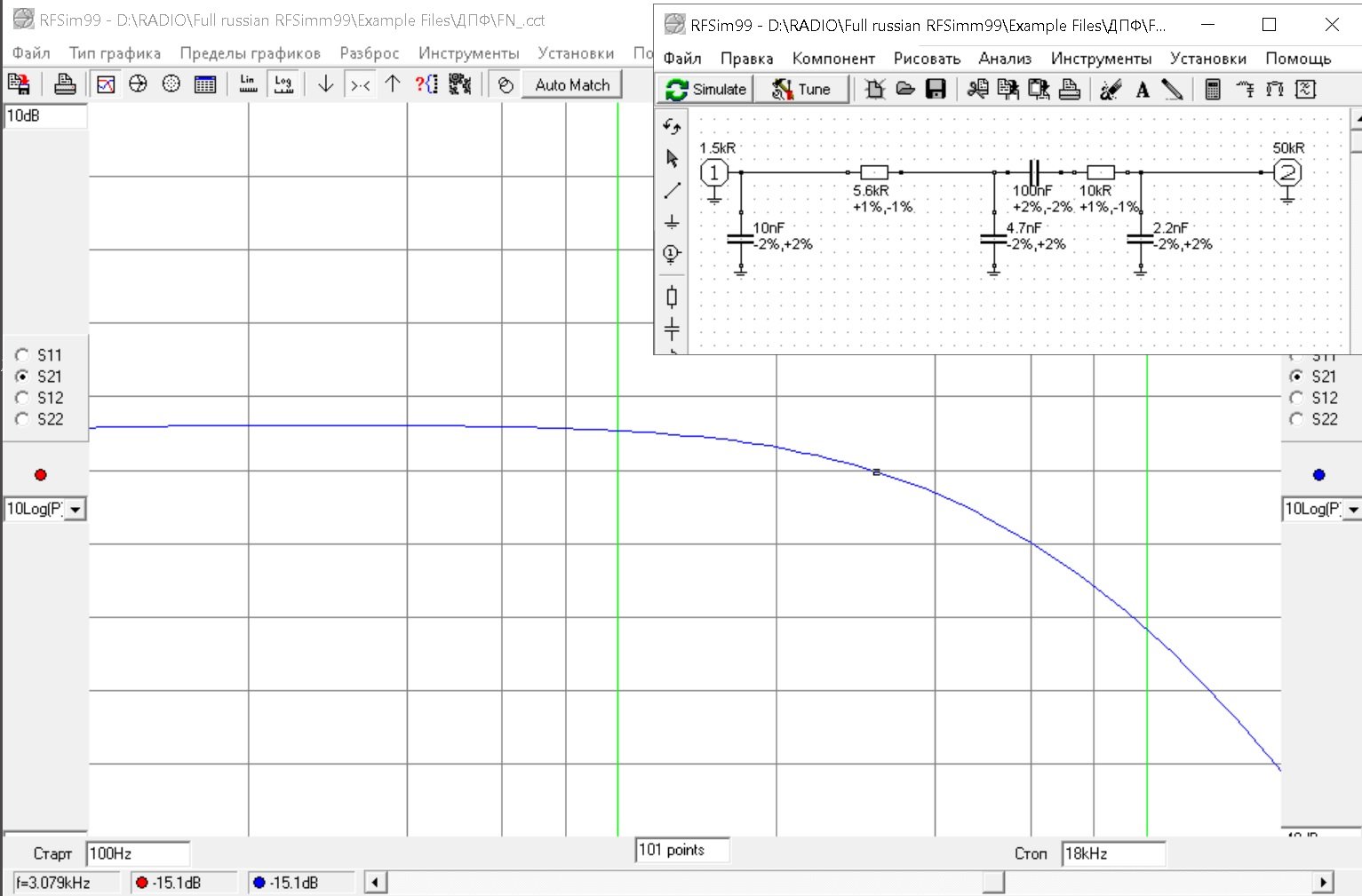This screenshot has height=896, width=1362.
Task: Switch to the Smith chart display icon
Action: click(x=138, y=84)
